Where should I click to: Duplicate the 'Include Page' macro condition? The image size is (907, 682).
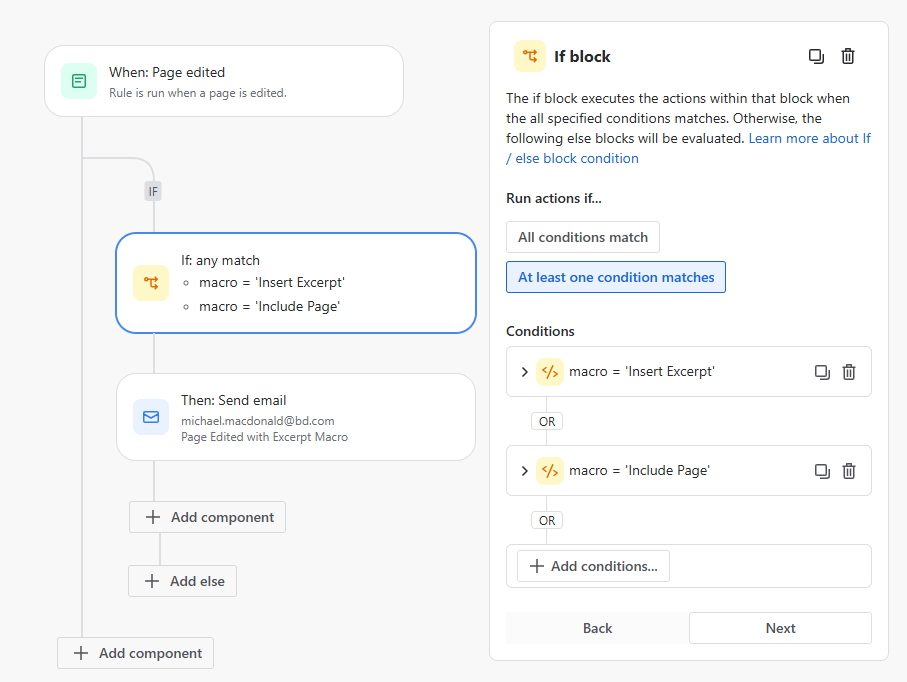[822, 471]
